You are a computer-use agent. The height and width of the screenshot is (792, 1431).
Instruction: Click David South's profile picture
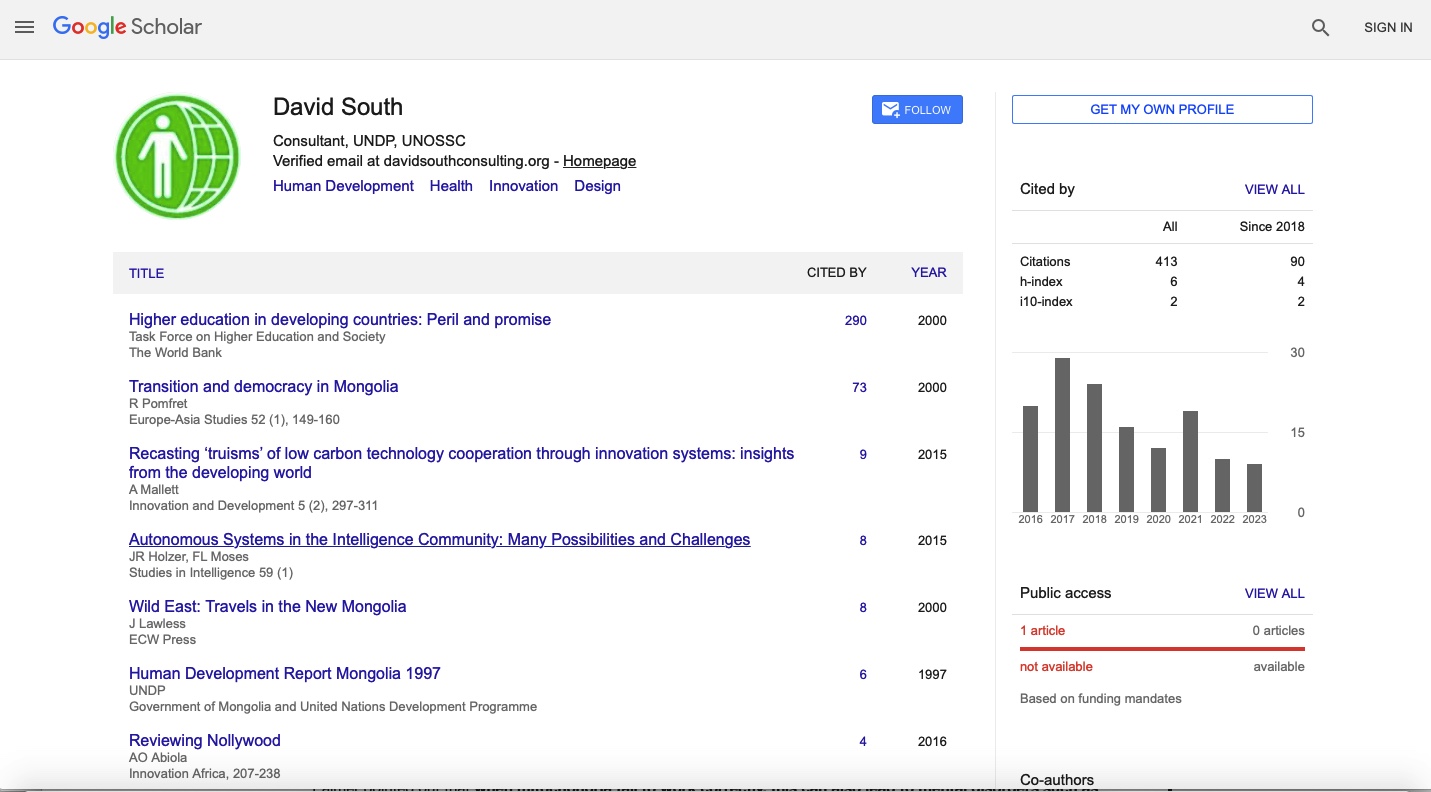(x=178, y=157)
